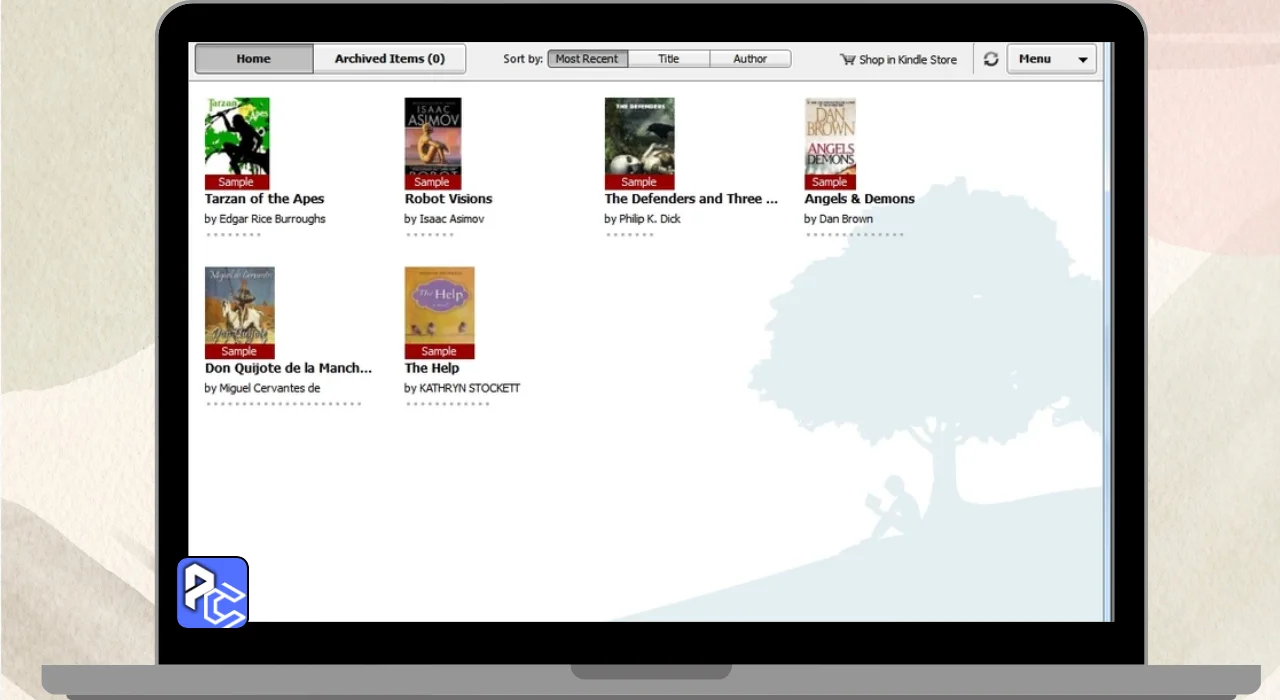Click author text by Miguel Cervantes de
The height and width of the screenshot is (700, 1280).
pyautogui.click(x=262, y=388)
